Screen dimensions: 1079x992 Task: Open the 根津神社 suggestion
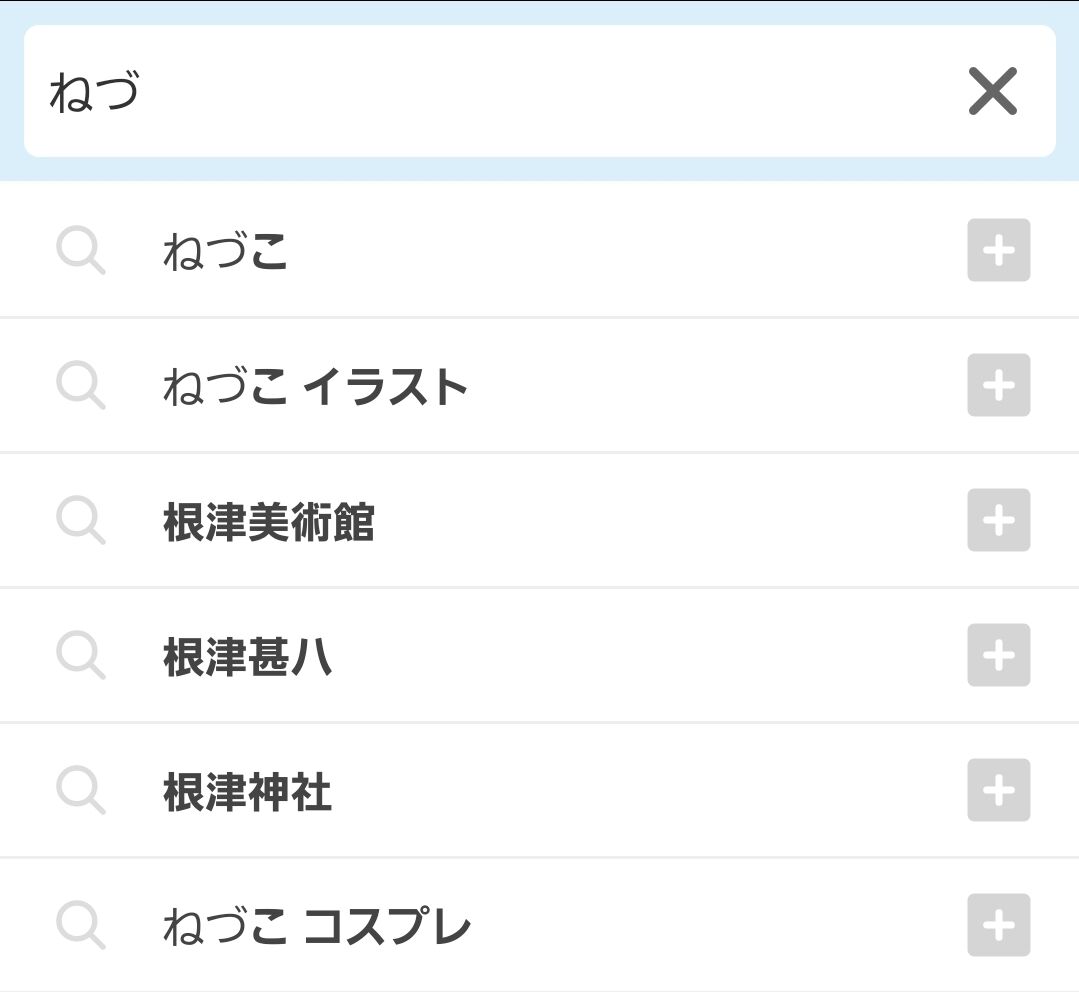click(x=540, y=790)
